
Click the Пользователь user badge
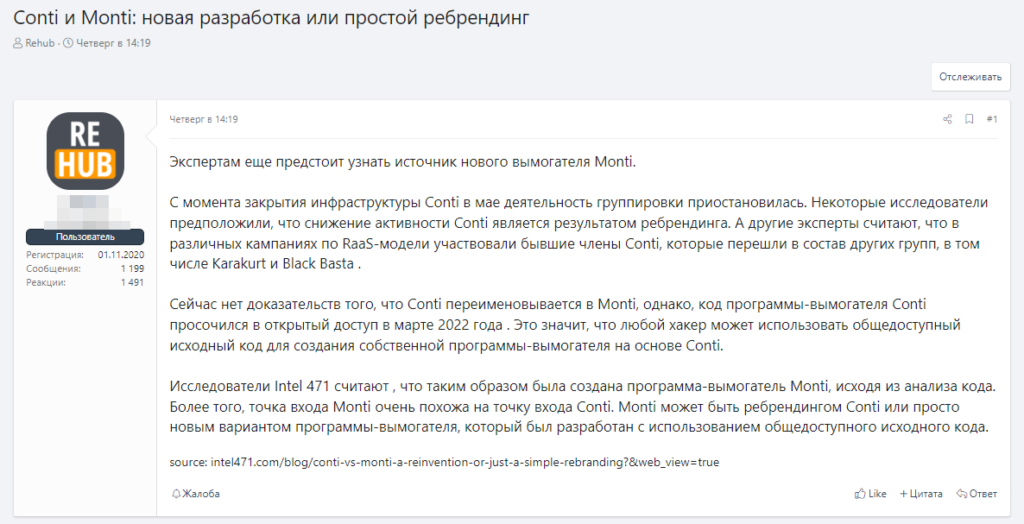(85, 237)
